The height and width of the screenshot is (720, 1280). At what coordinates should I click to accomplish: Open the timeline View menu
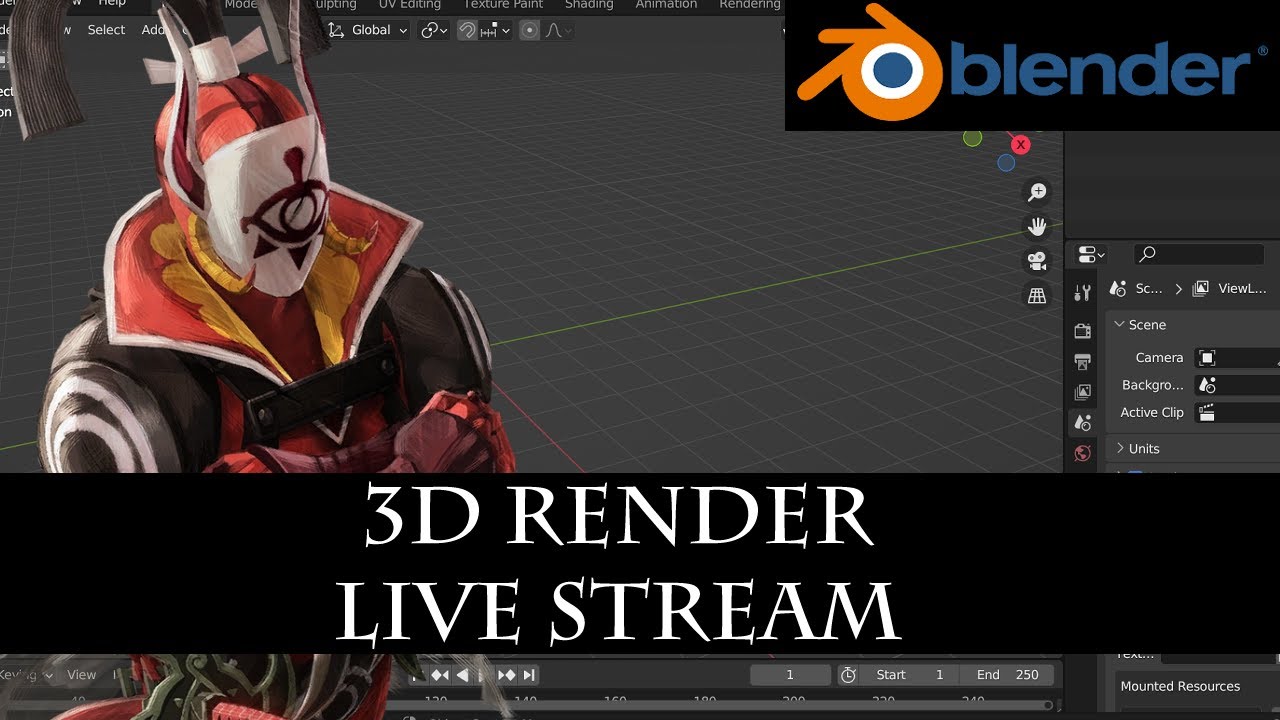tap(81, 675)
